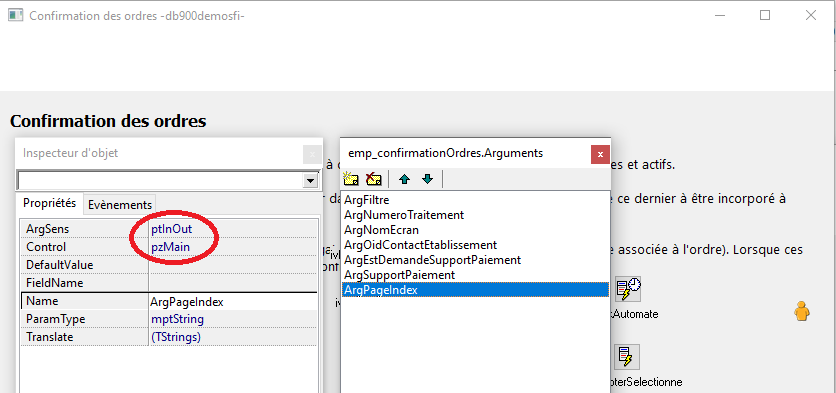Open the object selector dropdown arrow

310,181
